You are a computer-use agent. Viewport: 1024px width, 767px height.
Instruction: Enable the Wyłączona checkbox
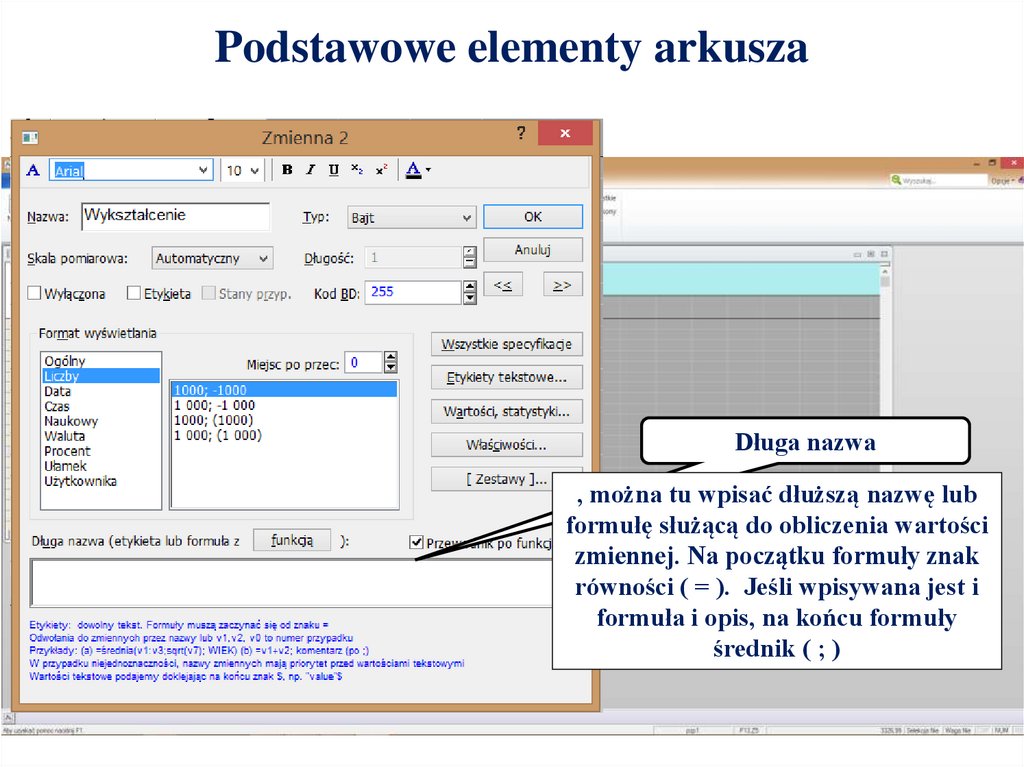tap(35, 293)
